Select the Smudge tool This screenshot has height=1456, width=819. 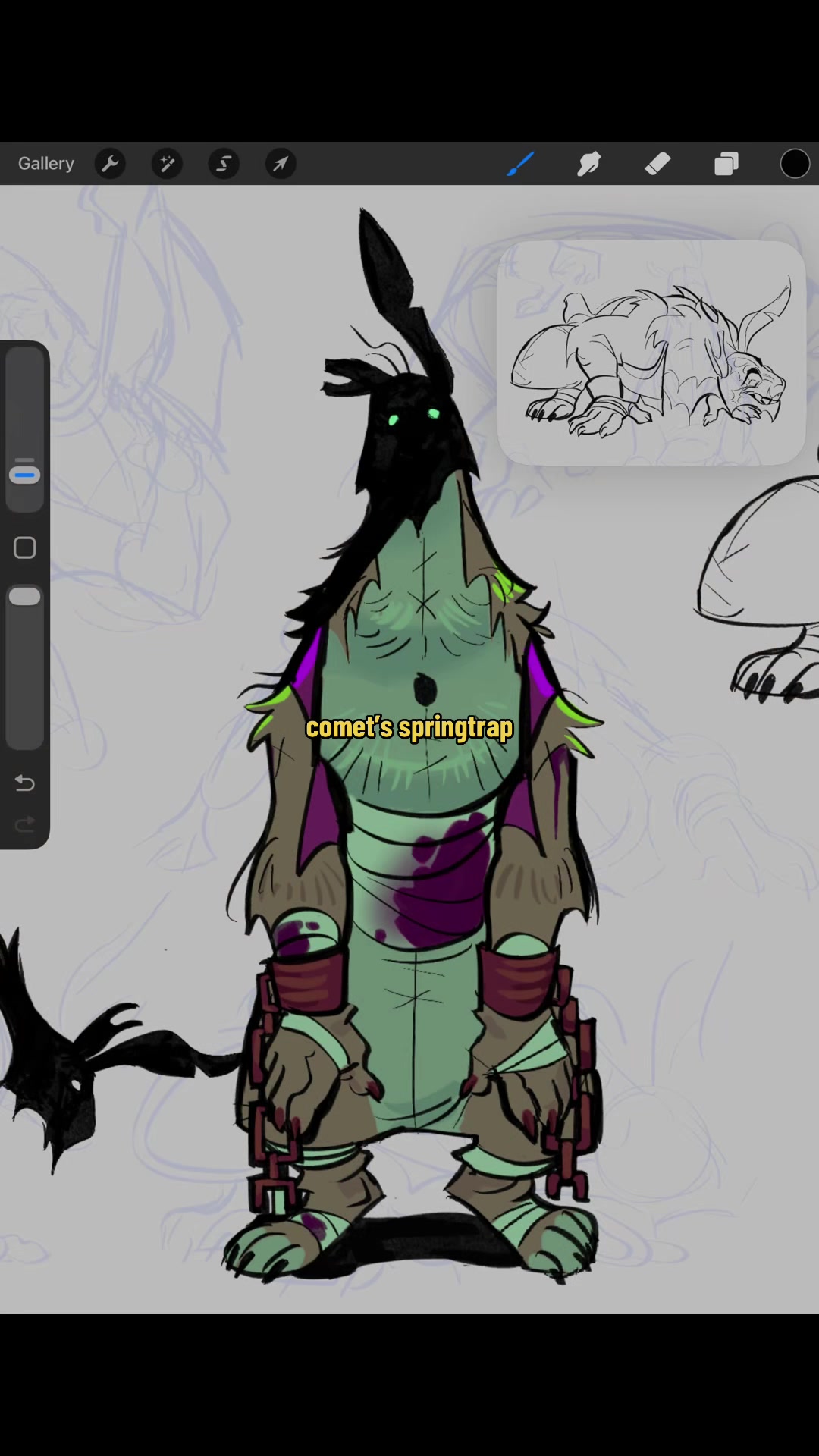589,164
